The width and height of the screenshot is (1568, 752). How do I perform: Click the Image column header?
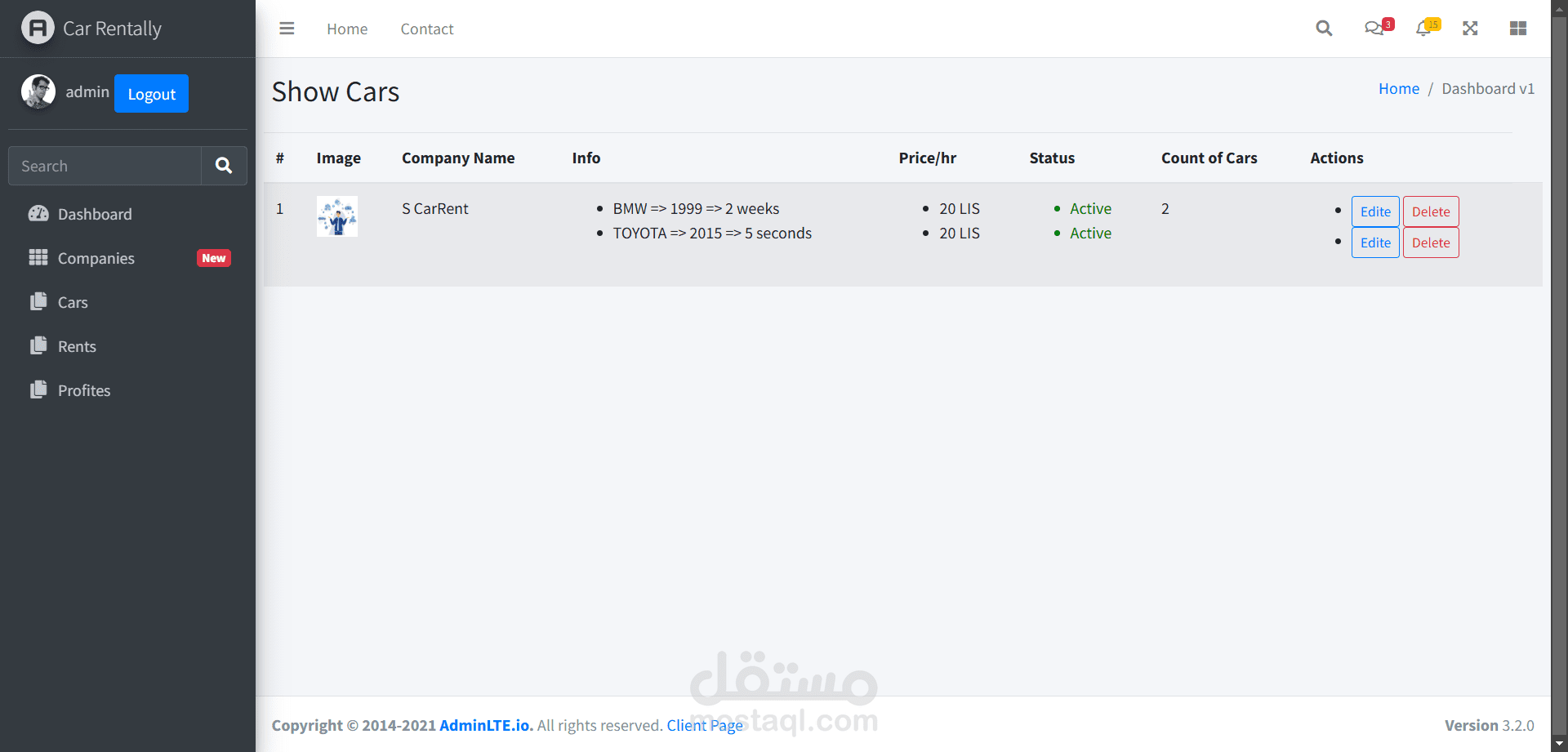(x=339, y=158)
